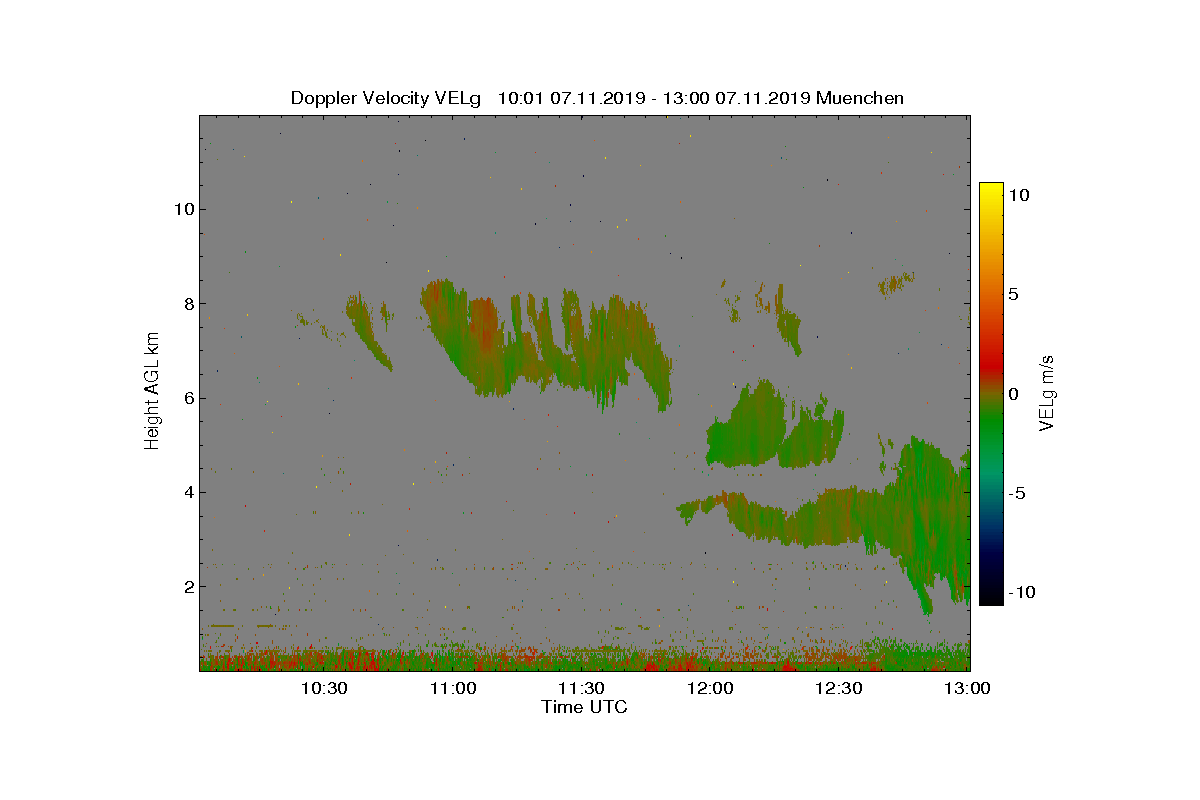
Task: Click the colorbar value label 5
Action: click(x=1014, y=295)
